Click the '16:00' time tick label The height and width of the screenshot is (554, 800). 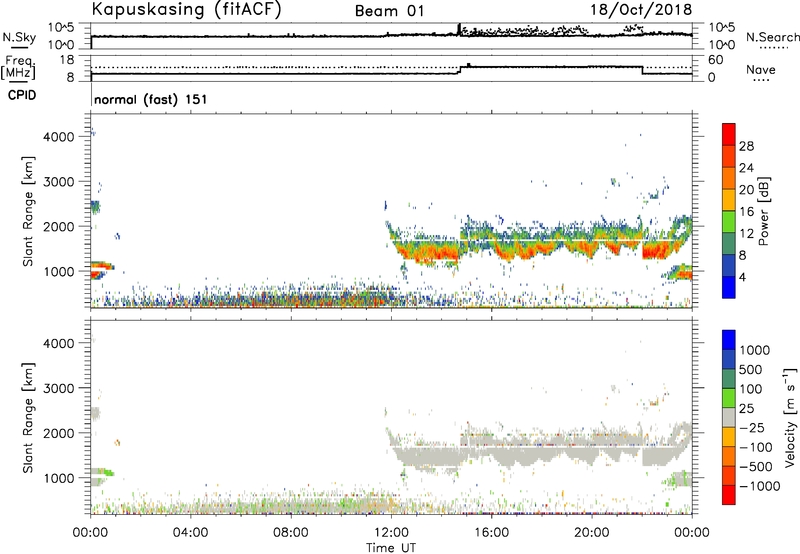click(x=491, y=533)
